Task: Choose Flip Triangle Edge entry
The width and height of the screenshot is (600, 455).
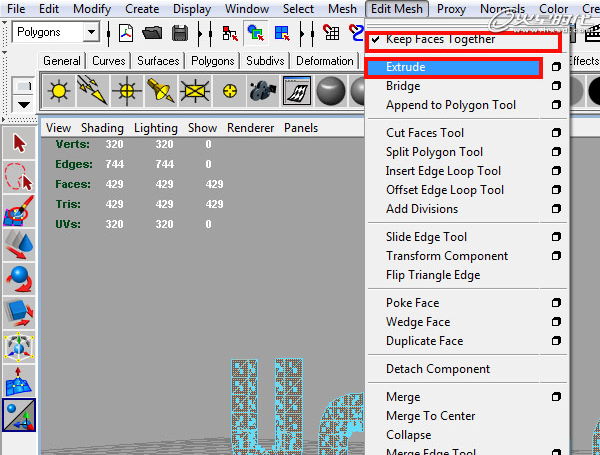Action: click(x=433, y=275)
